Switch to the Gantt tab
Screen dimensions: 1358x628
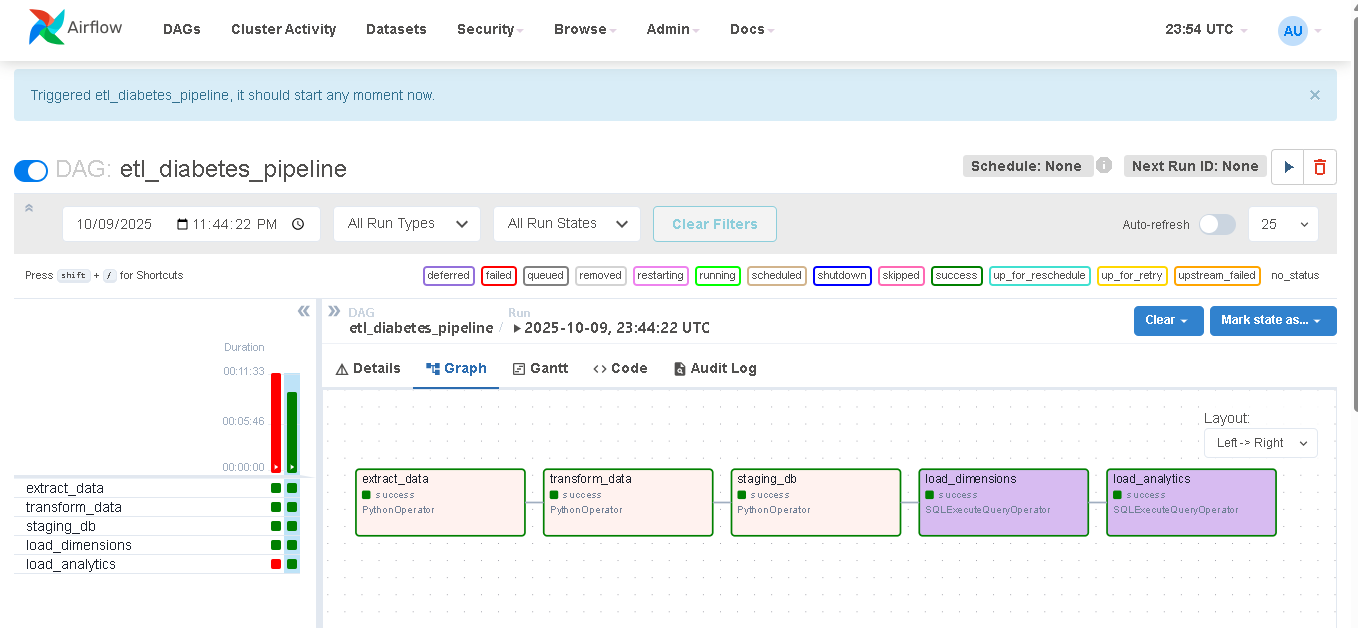point(540,368)
